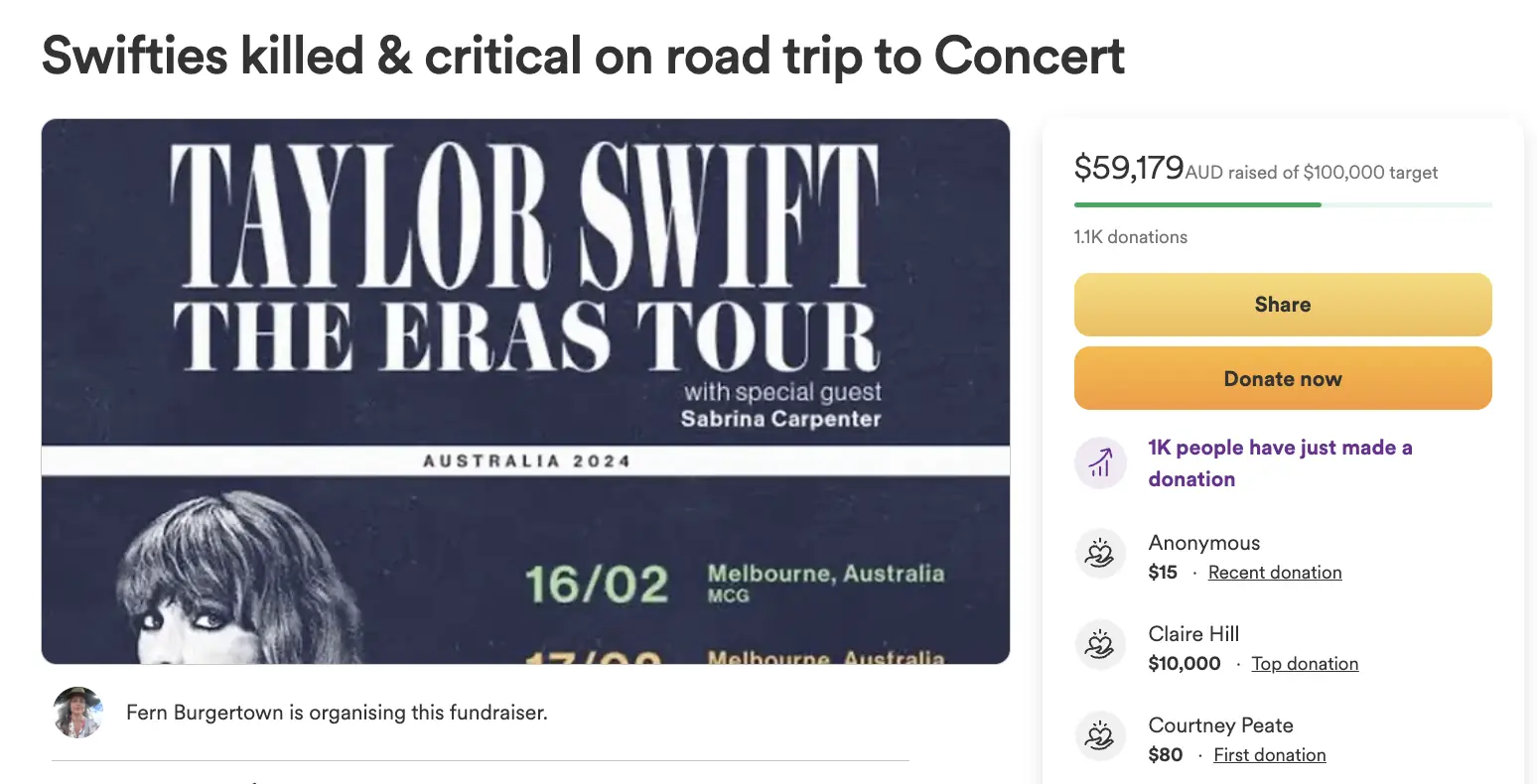1537x784 pixels.
Task: Open the Recent donation link
Action: pos(1275,573)
